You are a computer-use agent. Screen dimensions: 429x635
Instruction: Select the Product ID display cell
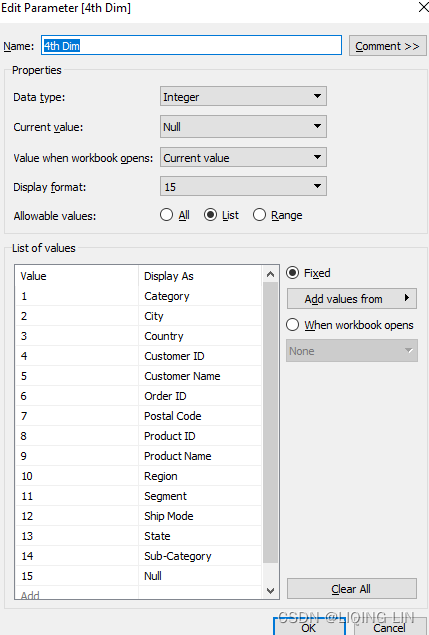[201, 436]
